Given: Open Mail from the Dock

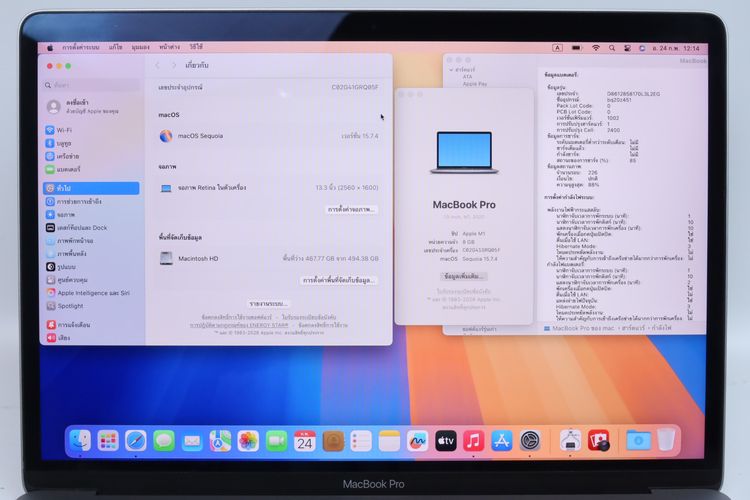Looking at the screenshot, I should coord(192,441).
